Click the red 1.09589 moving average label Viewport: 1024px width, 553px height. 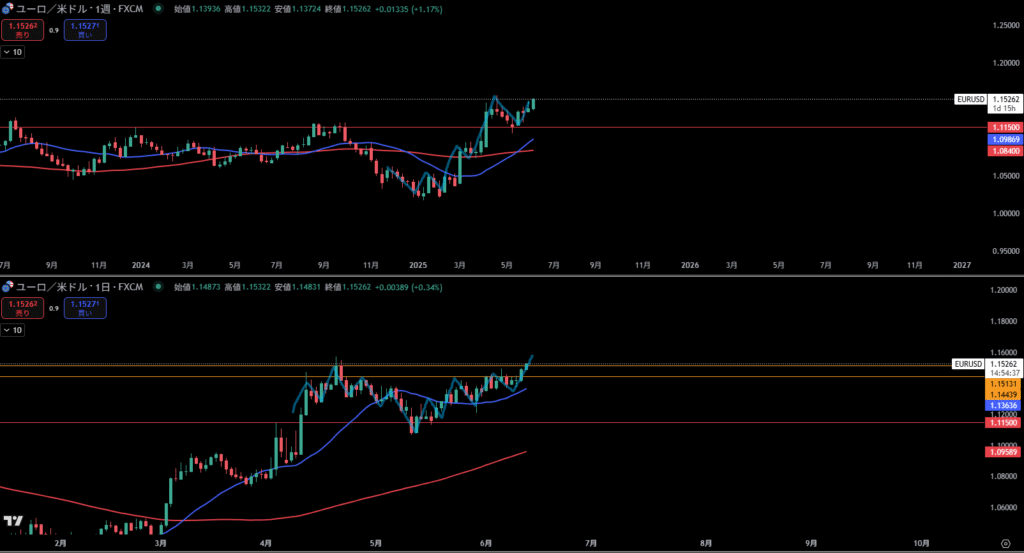(1003, 452)
